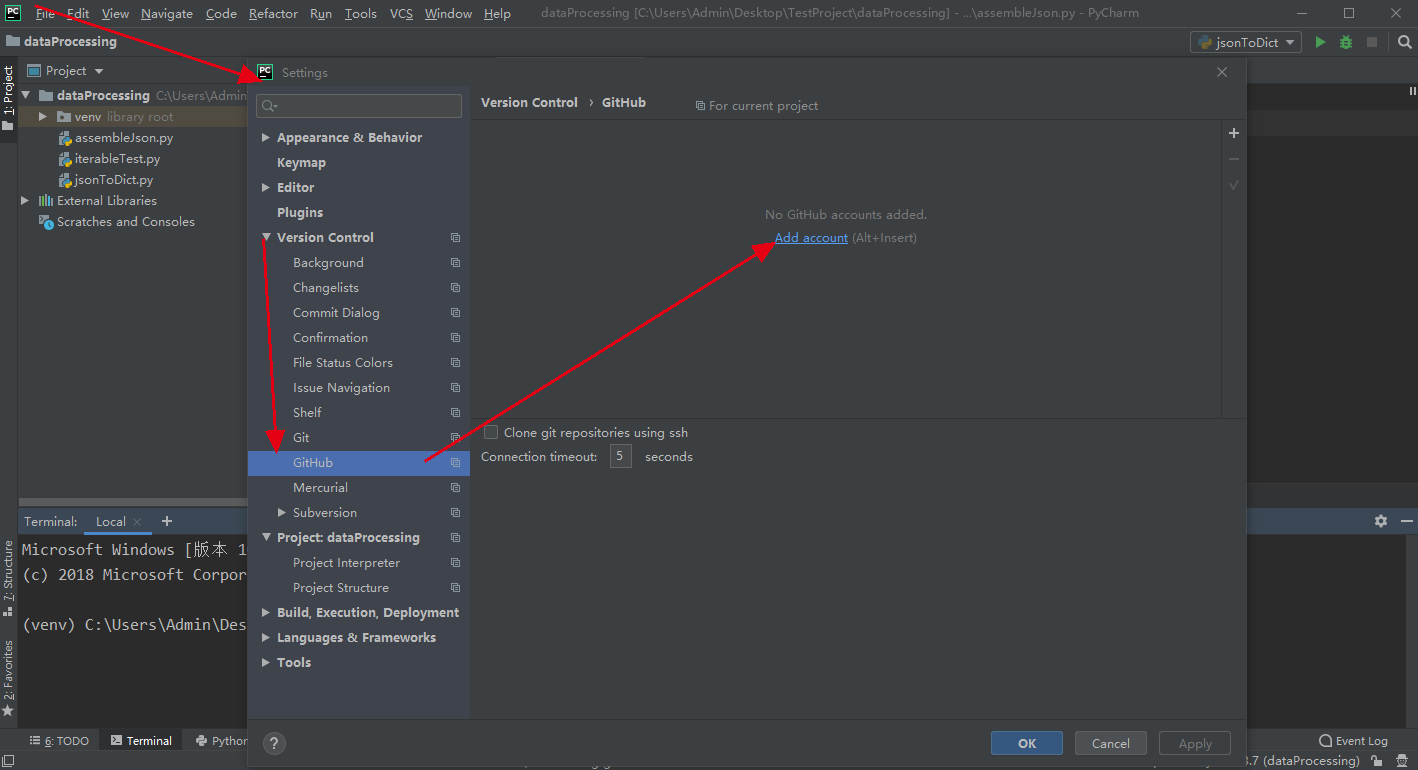Click checkmark set-default account icon
1418x770 pixels.
pyautogui.click(x=1234, y=185)
